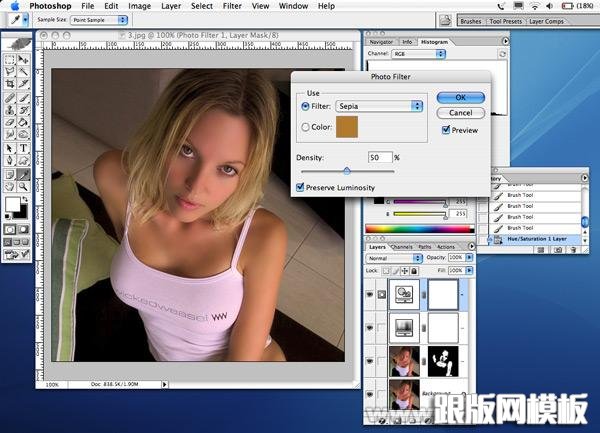Select the Eyedropper tool in toolbox
600x433 pixels.
[23, 174]
